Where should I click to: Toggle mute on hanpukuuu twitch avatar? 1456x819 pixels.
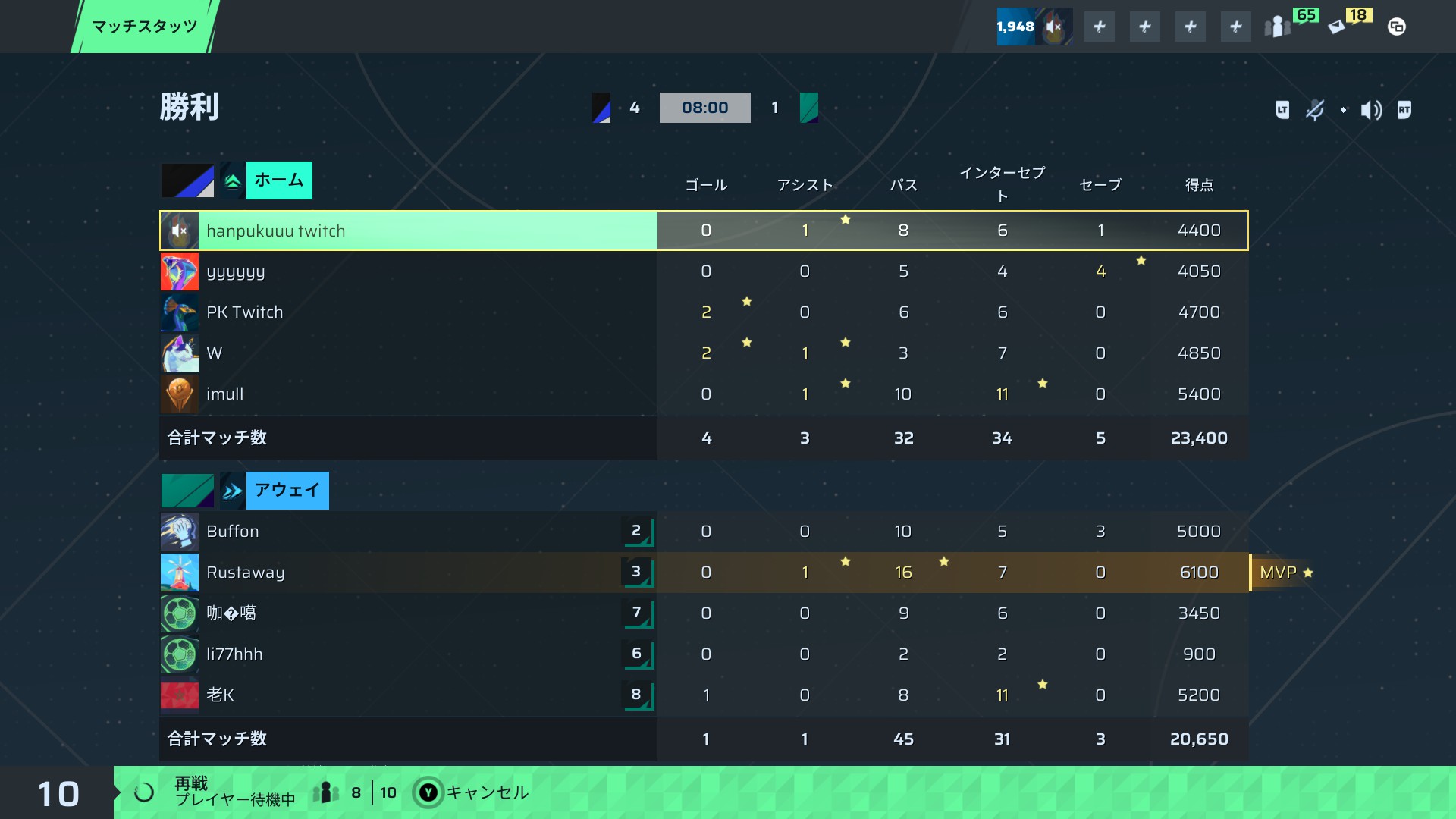[180, 231]
